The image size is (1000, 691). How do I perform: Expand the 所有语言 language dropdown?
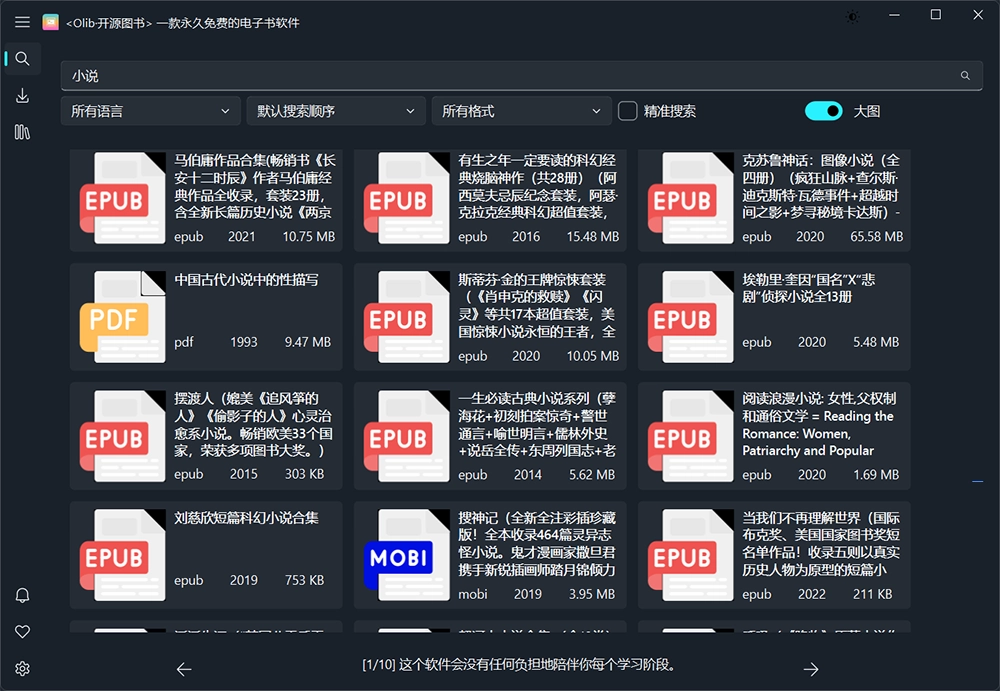(x=151, y=111)
